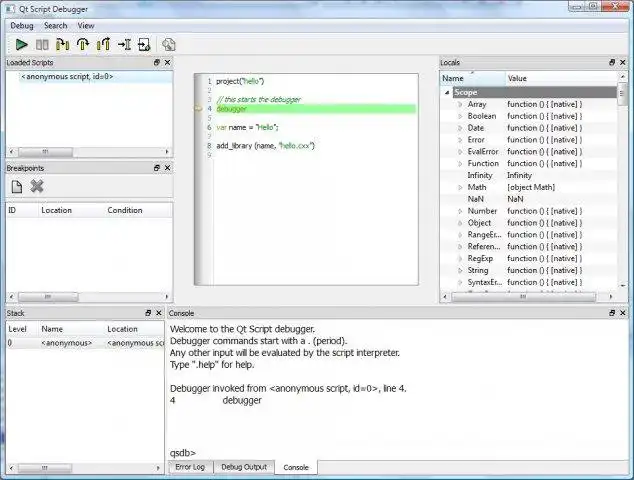Viewport: 634px width, 480px height.
Task: Float the Breakpoints panel
Action: [157, 168]
